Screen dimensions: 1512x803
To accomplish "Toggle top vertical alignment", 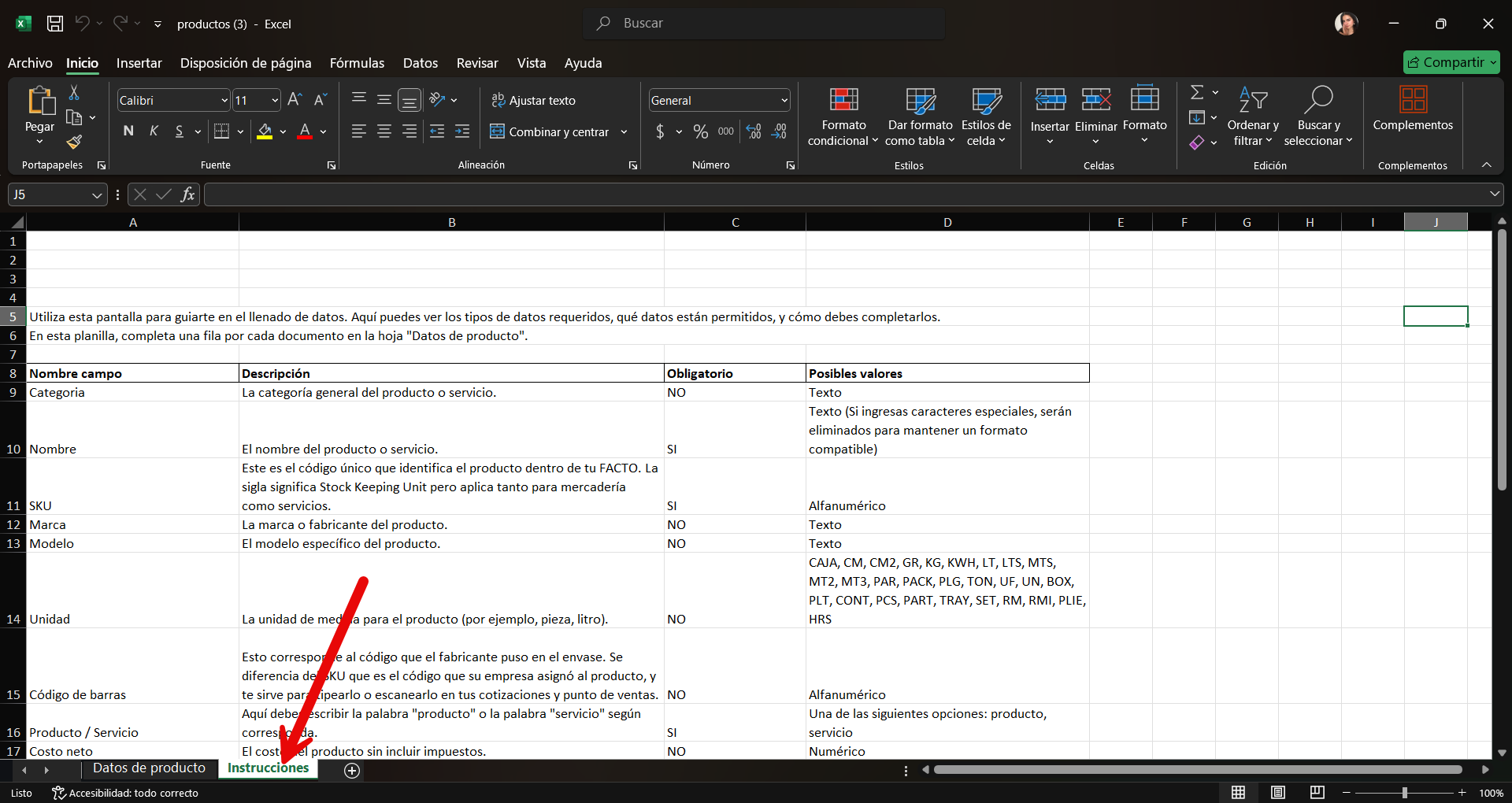I will pos(359,100).
